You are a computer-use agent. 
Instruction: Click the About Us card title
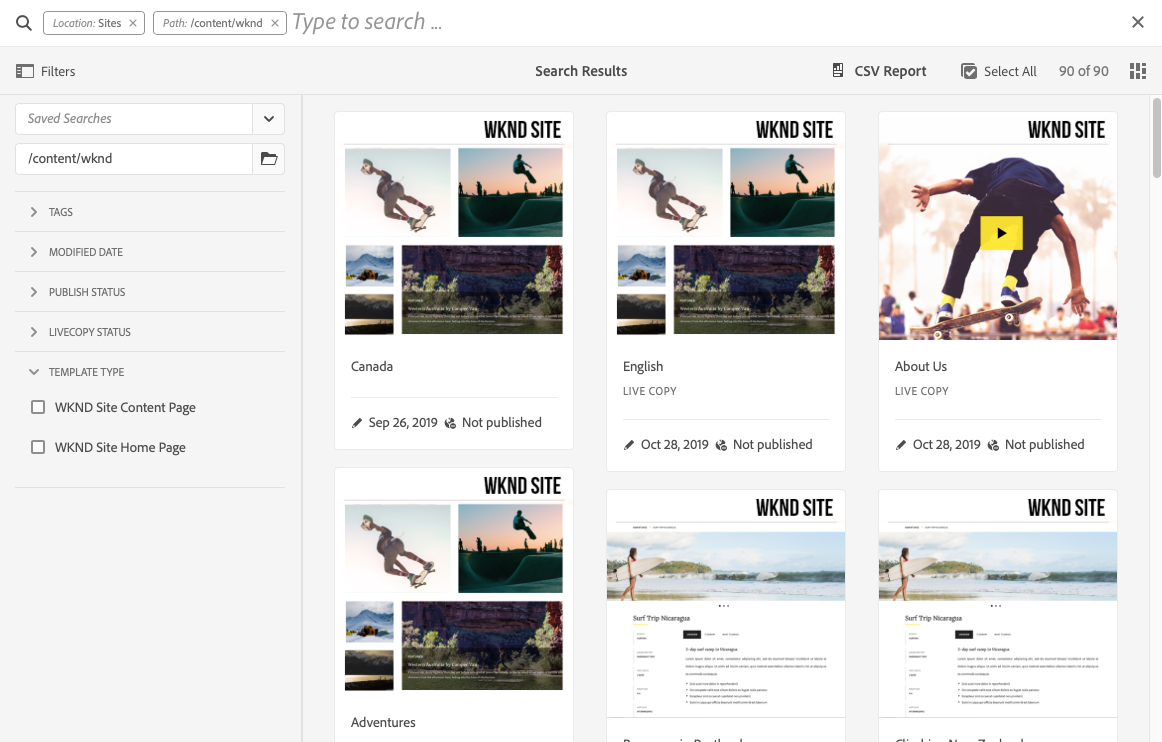(x=920, y=366)
